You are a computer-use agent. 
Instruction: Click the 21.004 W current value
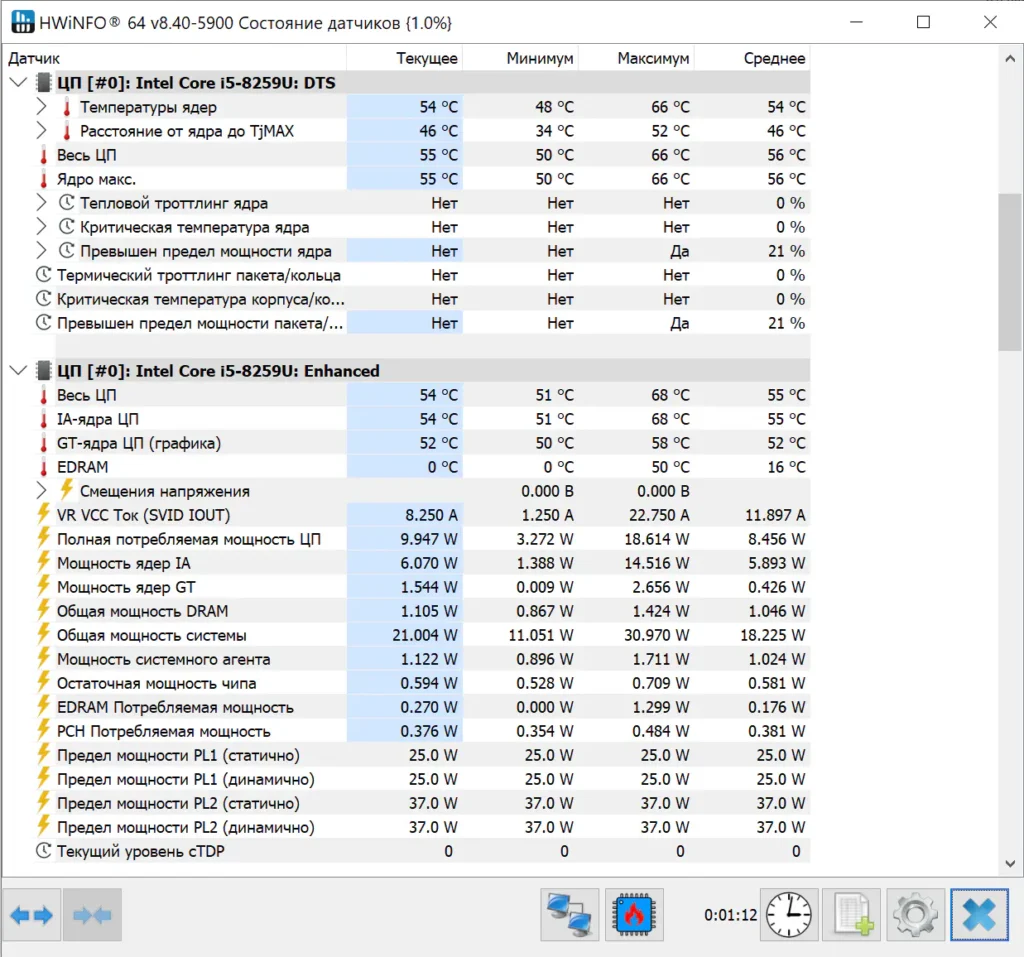(424, 635)
